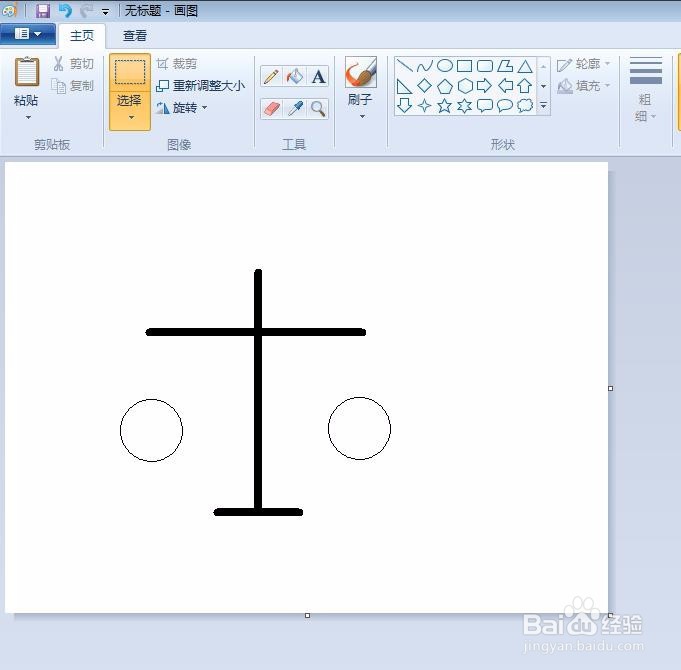Select the Magnifier tool
The height and width of the screenshot is (670, 681).
coord(318,109)
